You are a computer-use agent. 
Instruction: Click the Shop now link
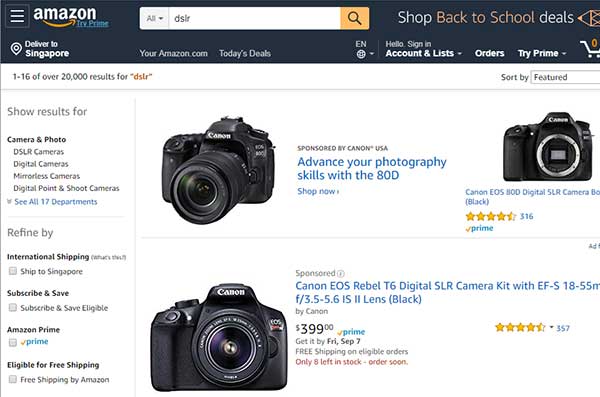318,191
